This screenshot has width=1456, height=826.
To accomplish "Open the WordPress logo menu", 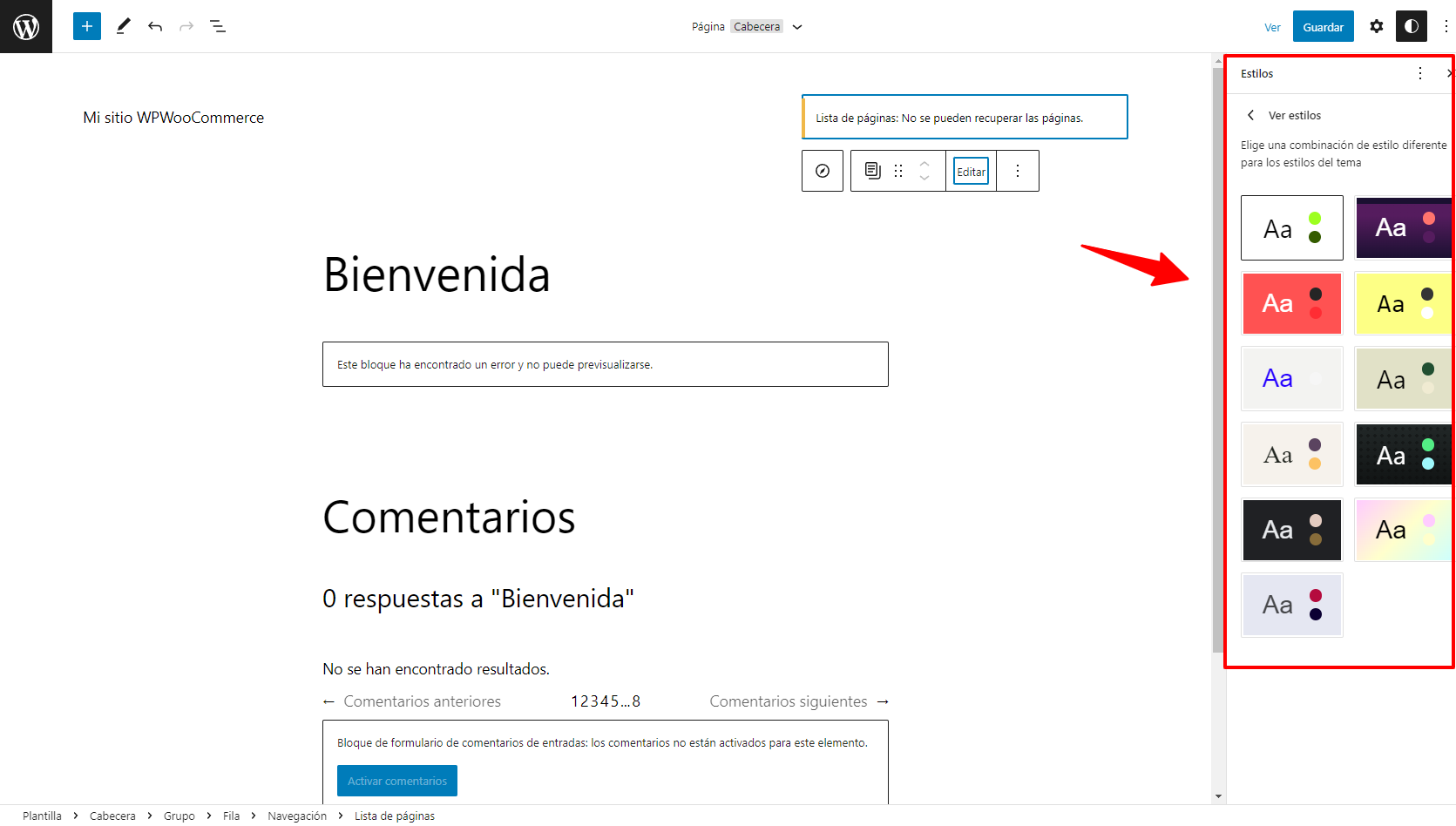I will 26,26.
